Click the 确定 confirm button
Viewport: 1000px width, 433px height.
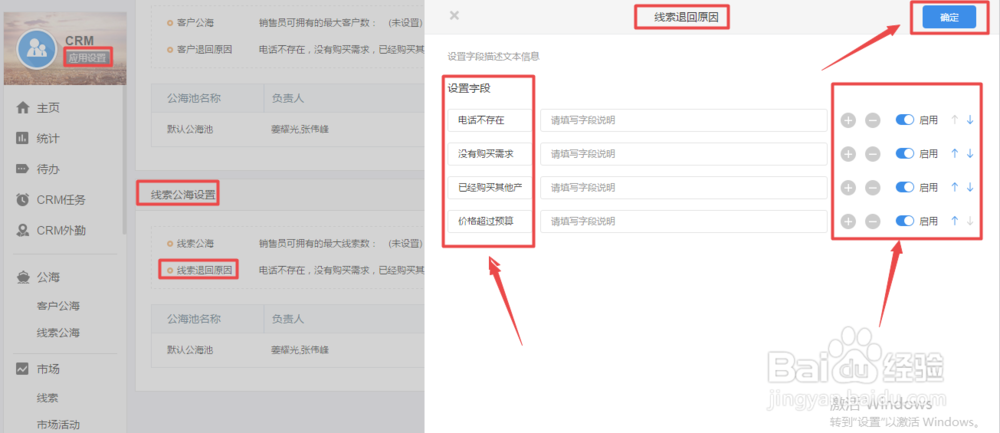click(949, 18)
